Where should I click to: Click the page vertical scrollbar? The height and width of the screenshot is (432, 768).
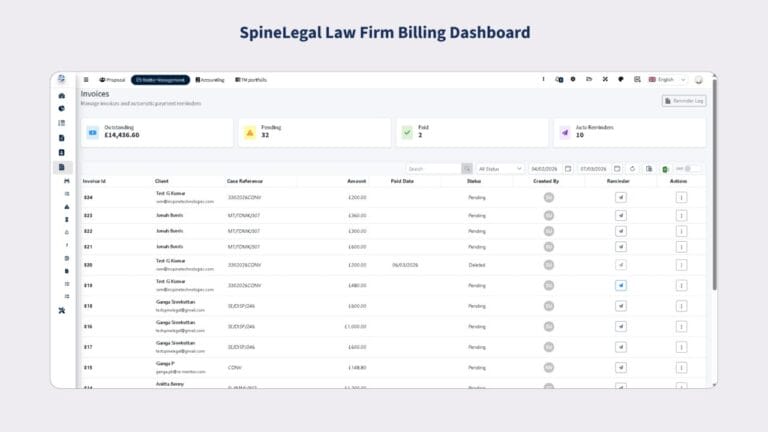(715, 184)
